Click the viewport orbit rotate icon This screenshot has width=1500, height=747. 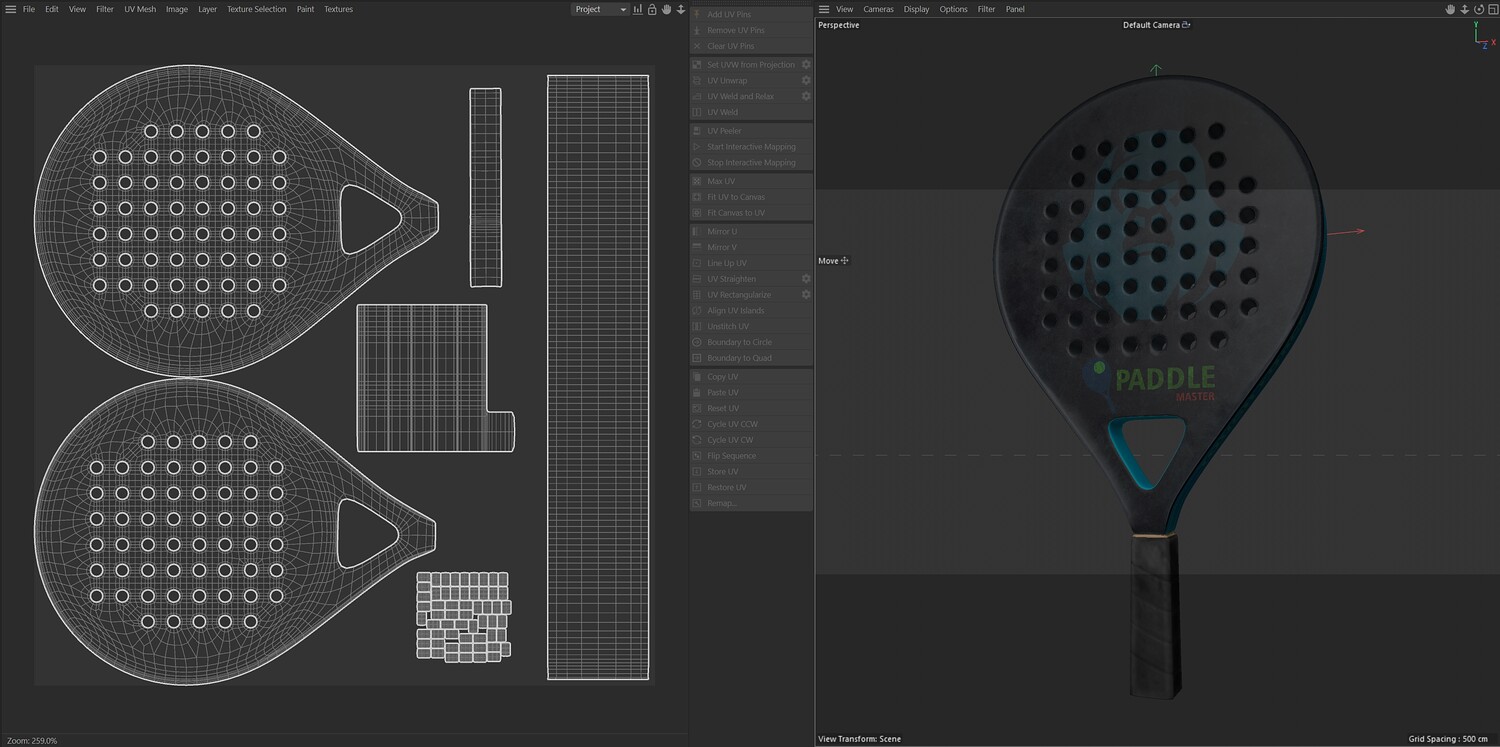tap(1477, 9)
